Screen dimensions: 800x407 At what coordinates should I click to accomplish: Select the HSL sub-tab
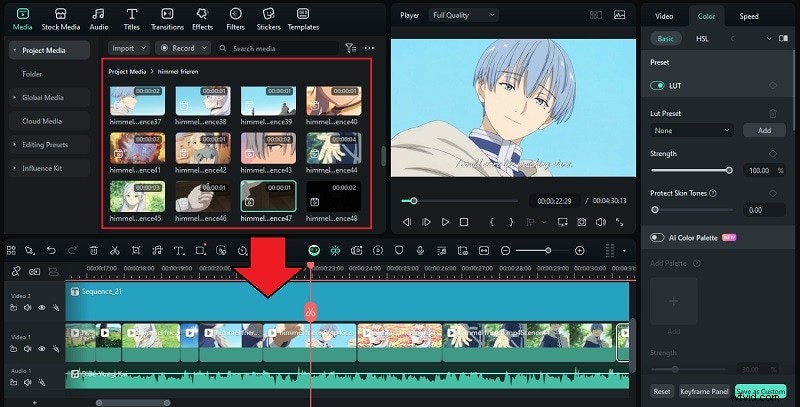702,39
